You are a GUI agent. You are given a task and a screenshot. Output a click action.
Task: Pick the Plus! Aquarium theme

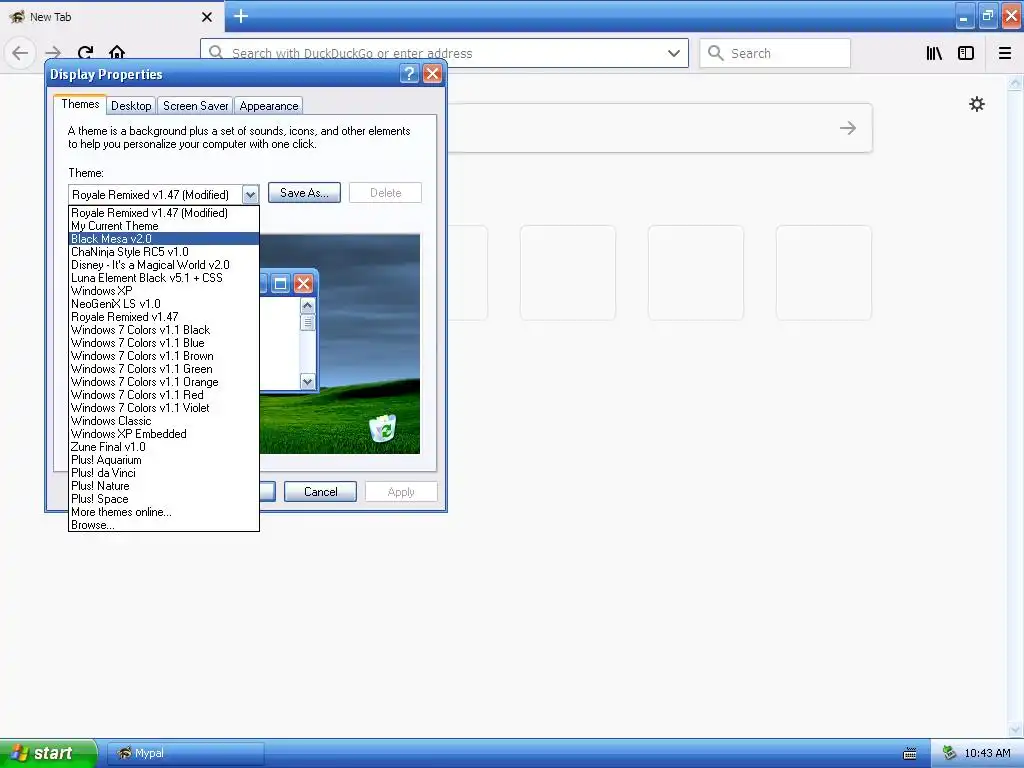tap(164, 460)
